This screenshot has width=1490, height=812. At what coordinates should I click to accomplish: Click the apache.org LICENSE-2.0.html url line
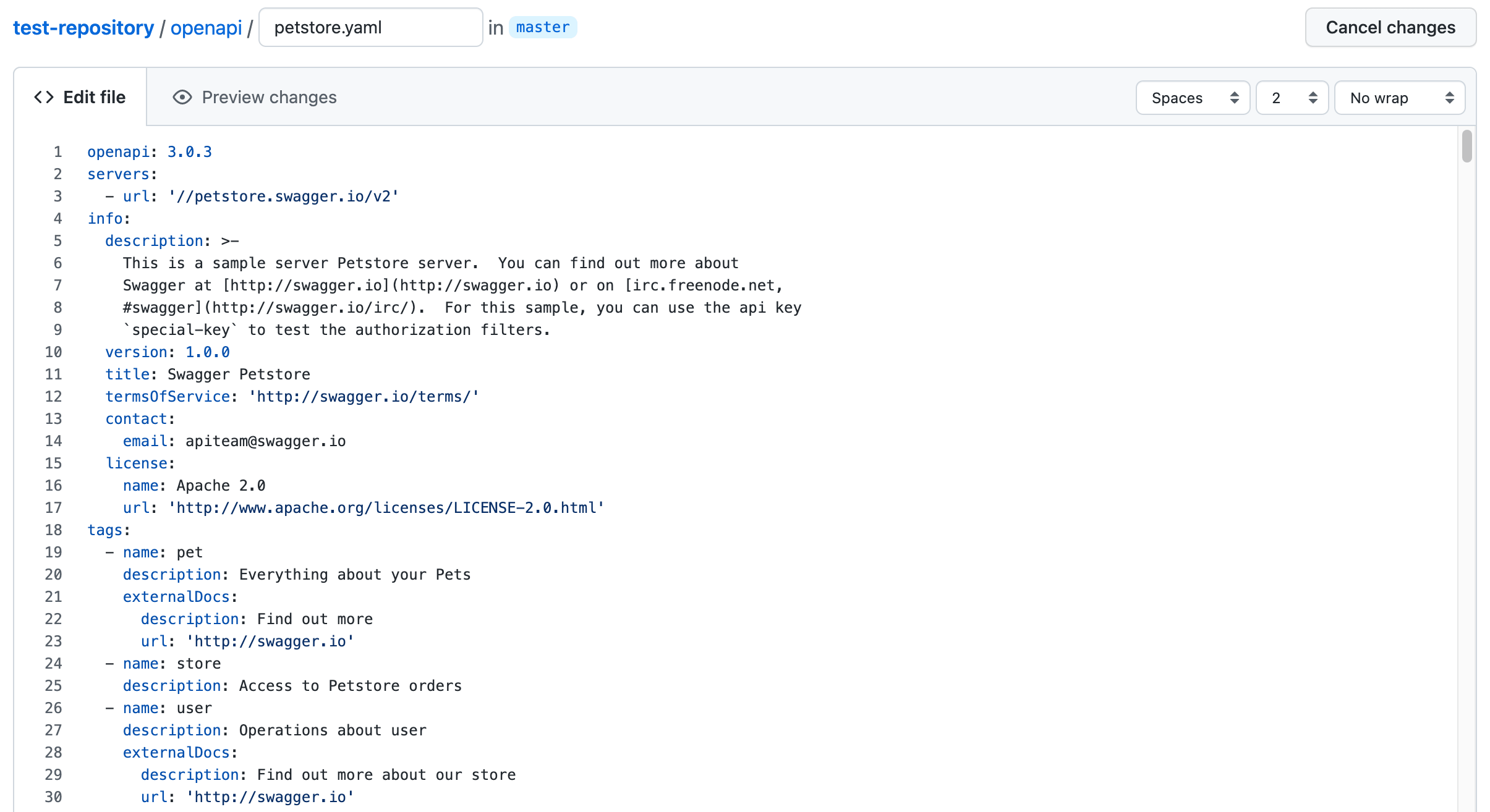click(364, 508)
